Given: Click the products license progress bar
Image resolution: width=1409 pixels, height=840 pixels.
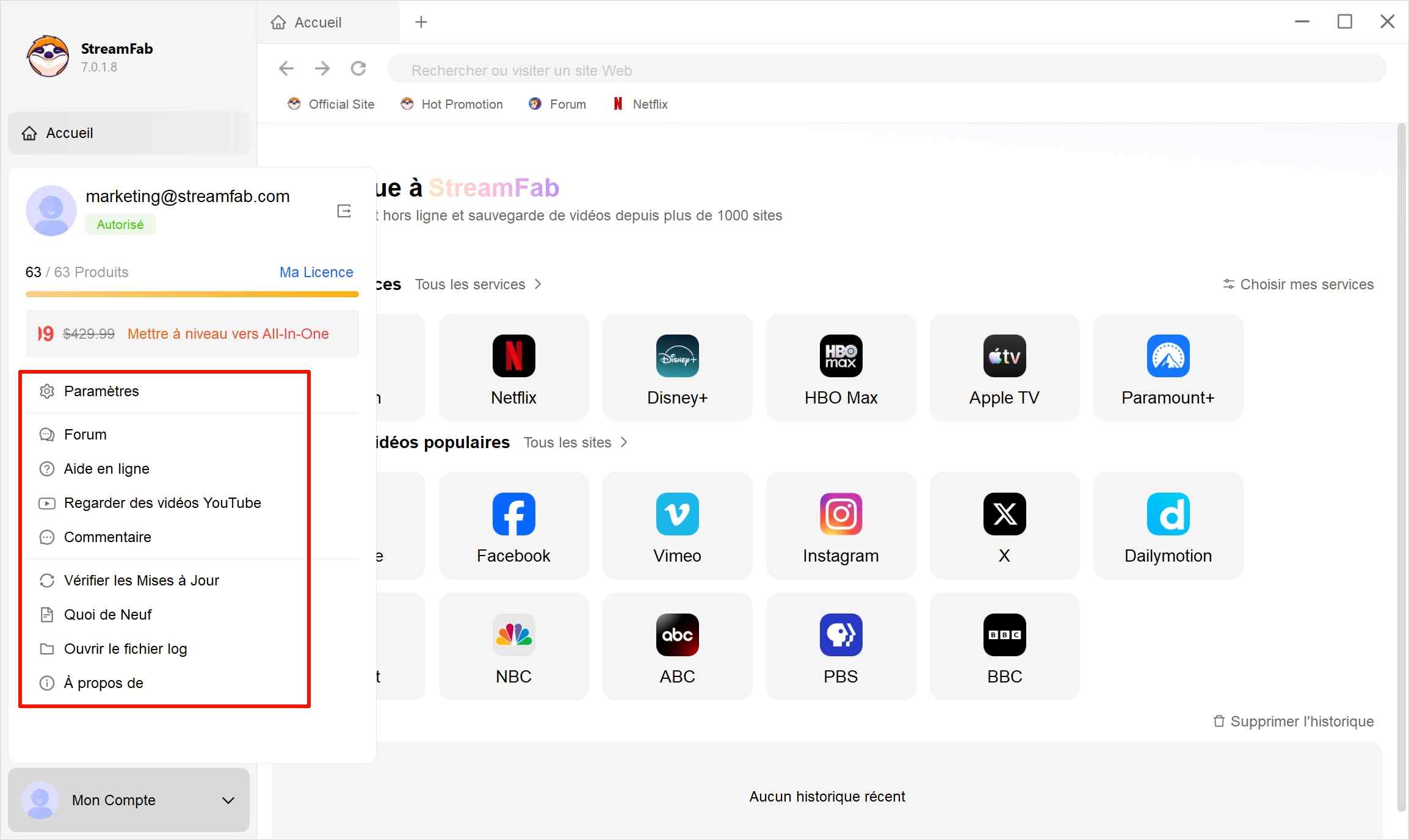Looking at the screenshot, I should click(192, 294).
